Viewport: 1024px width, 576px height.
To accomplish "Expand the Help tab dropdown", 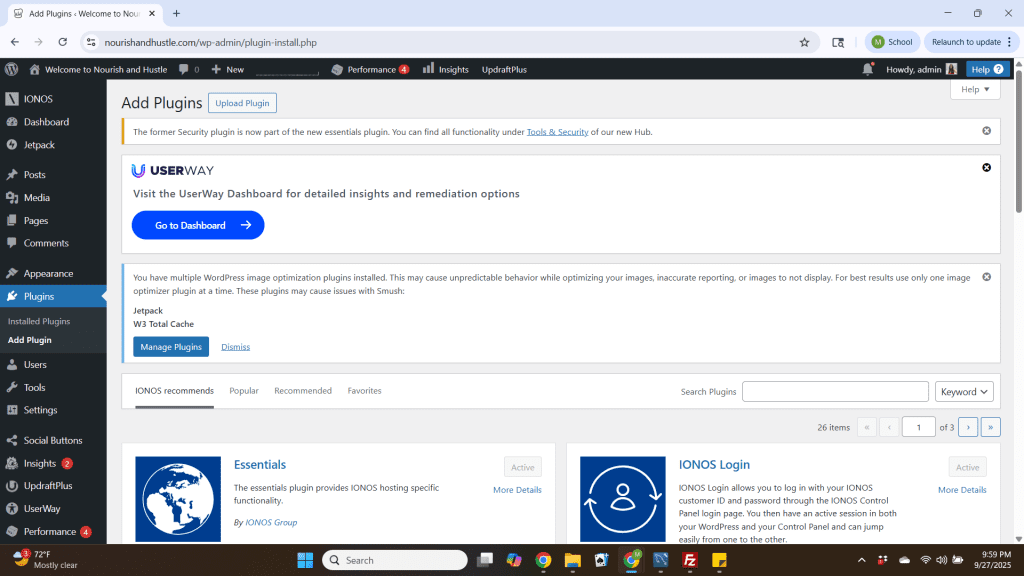I will click(x=975, y=89).
